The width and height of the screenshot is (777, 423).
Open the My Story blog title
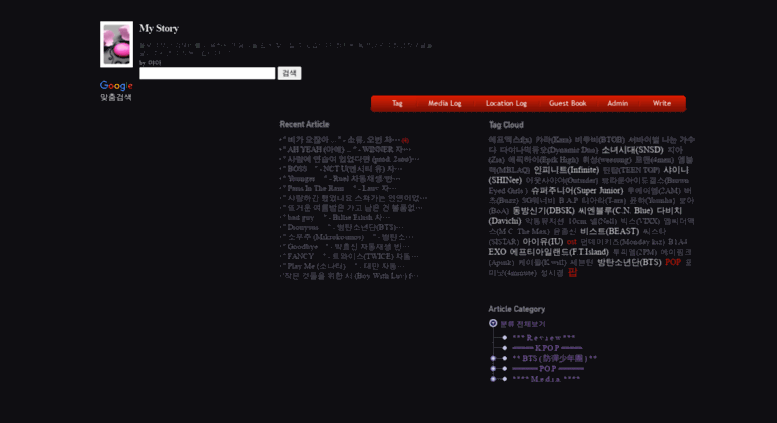[x=159, y=28]
